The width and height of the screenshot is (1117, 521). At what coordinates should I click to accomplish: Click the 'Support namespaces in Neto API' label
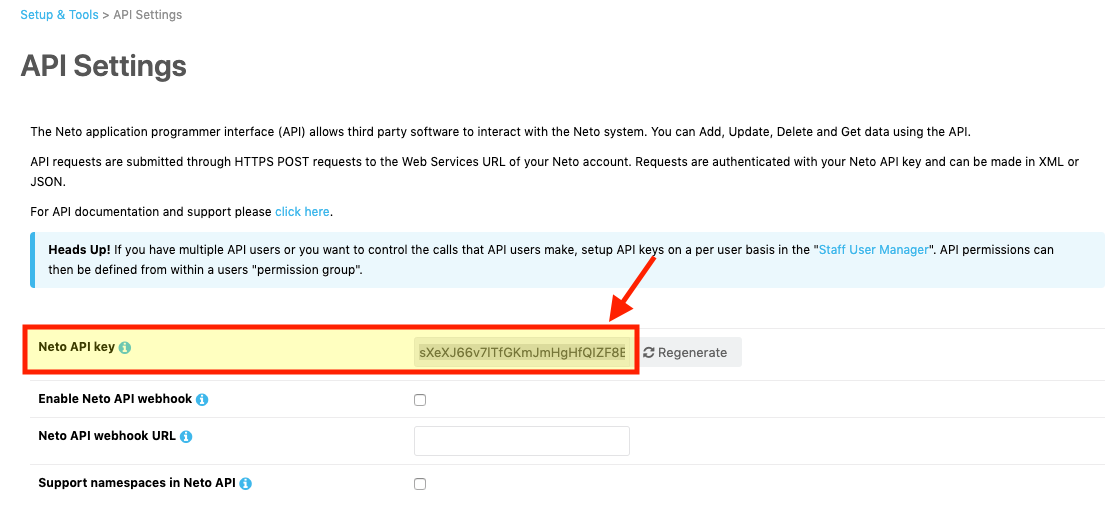coord(137,483)
